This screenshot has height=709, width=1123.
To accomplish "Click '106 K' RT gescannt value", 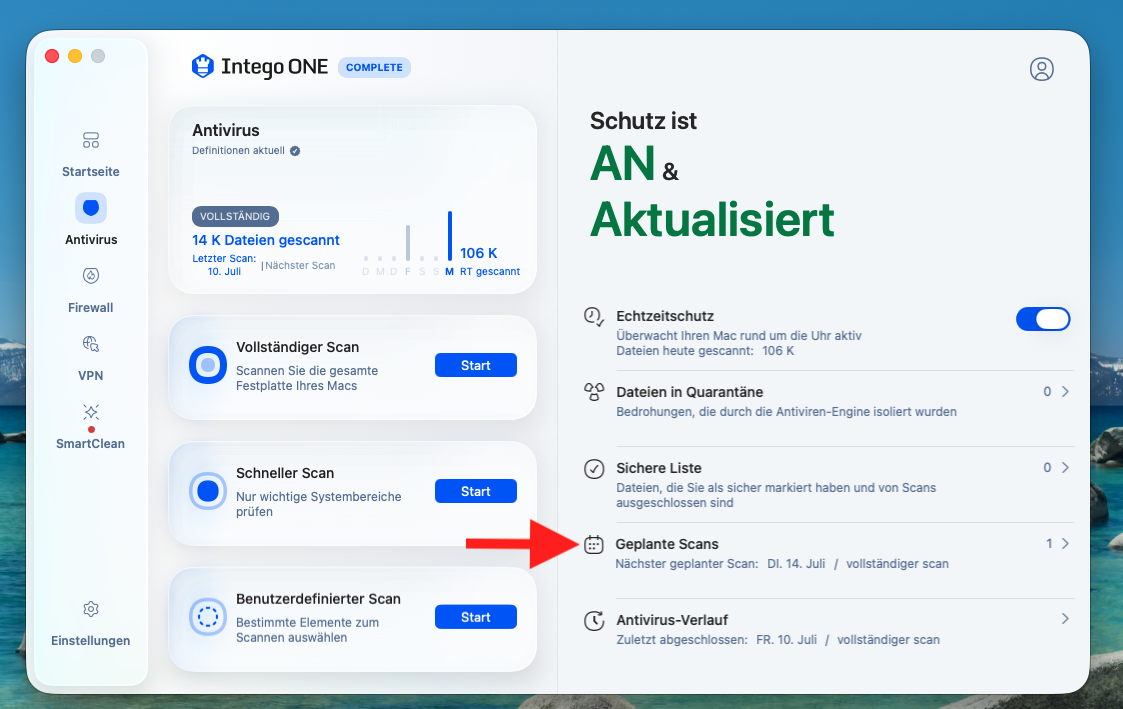I will [478, 254].
